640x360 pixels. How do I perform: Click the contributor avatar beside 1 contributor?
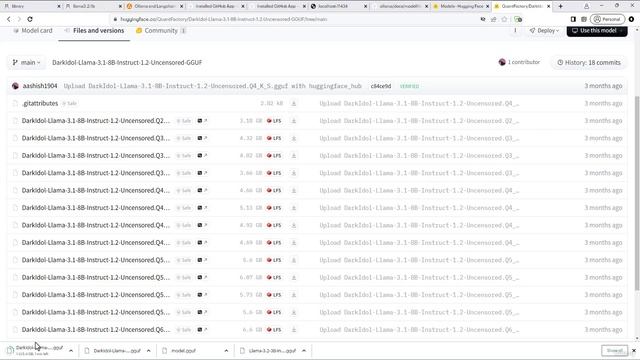click(502, 62)
